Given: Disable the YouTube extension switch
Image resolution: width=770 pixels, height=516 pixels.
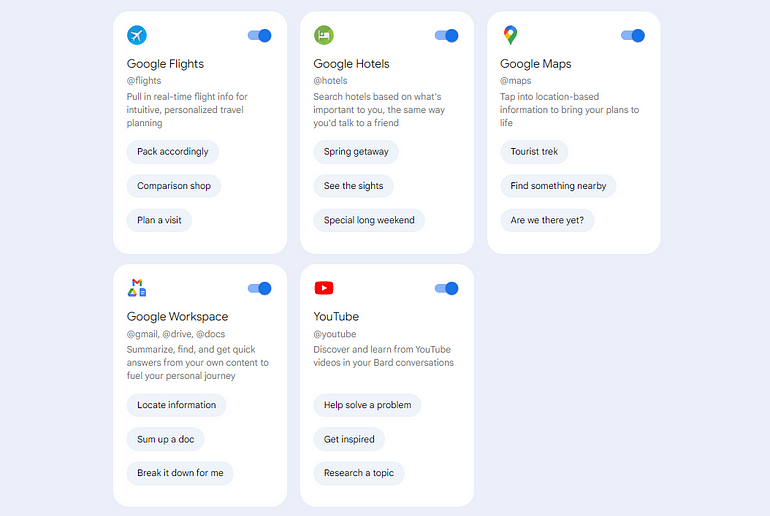Looking at the screenshot, I should point(446,288).
